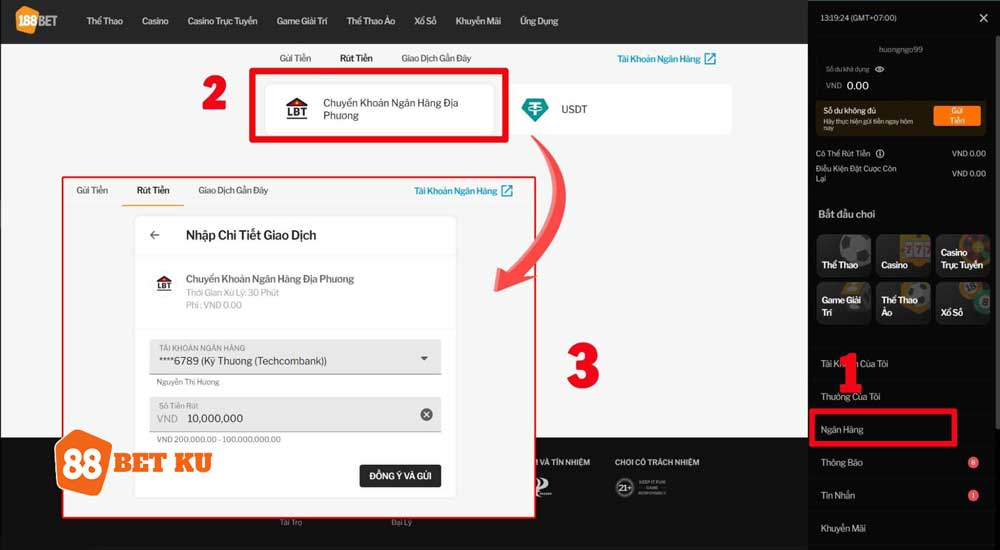Open Thể Thao Ảo in top navigation

[371, 21]
